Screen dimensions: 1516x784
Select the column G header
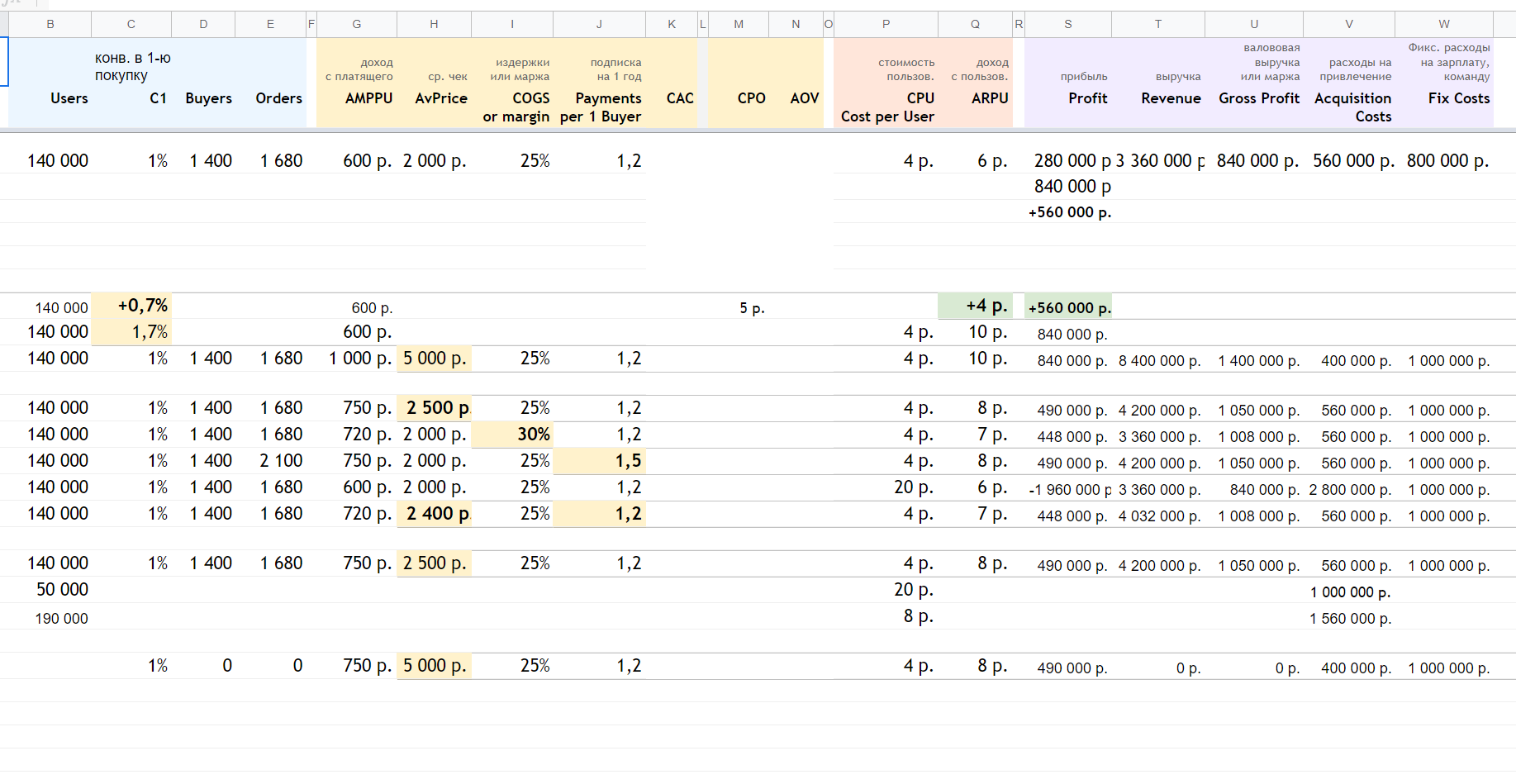356,24
